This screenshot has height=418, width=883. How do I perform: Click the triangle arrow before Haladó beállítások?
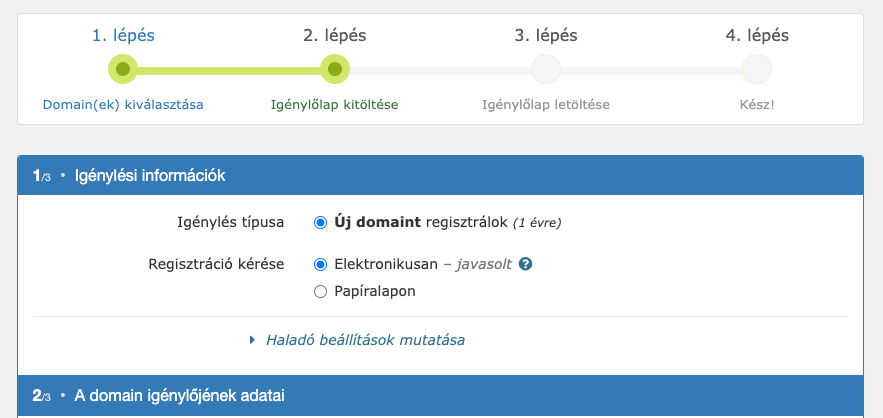(x=252, y=340)
